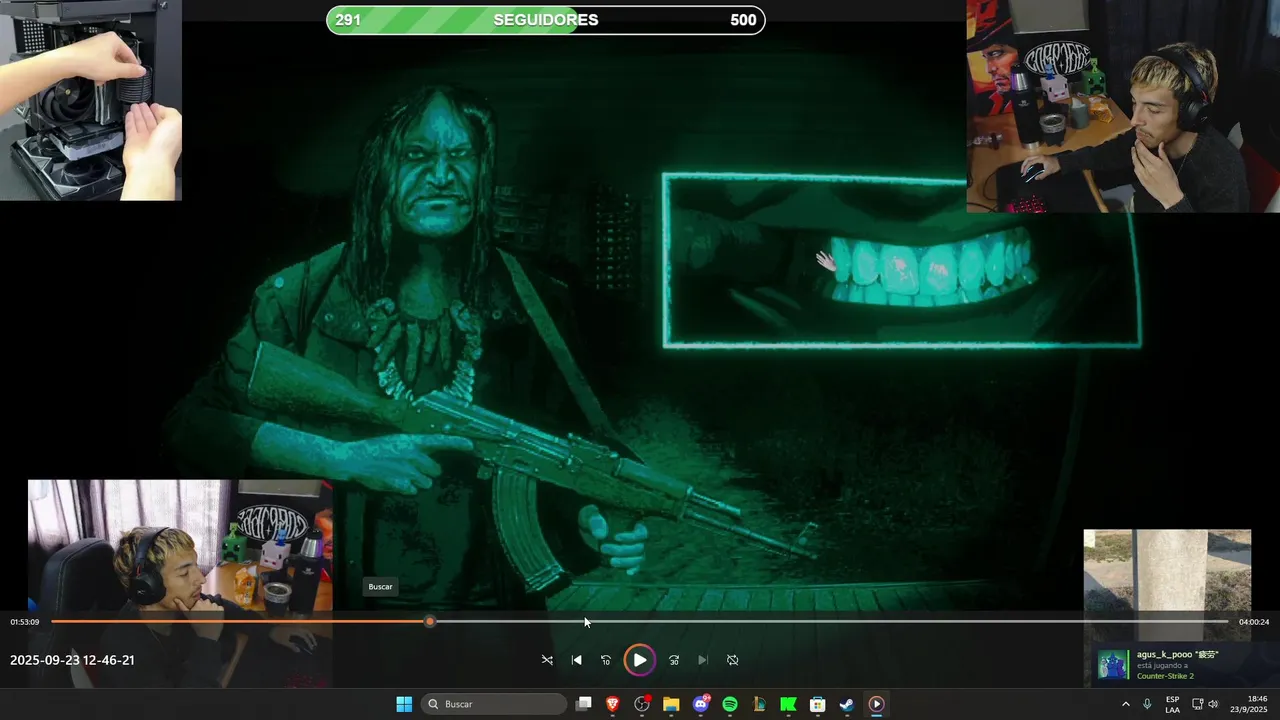This screenshot has width=1280, height=720.
Task: Open Steam from the taskbar
Action: pos(846,704)
